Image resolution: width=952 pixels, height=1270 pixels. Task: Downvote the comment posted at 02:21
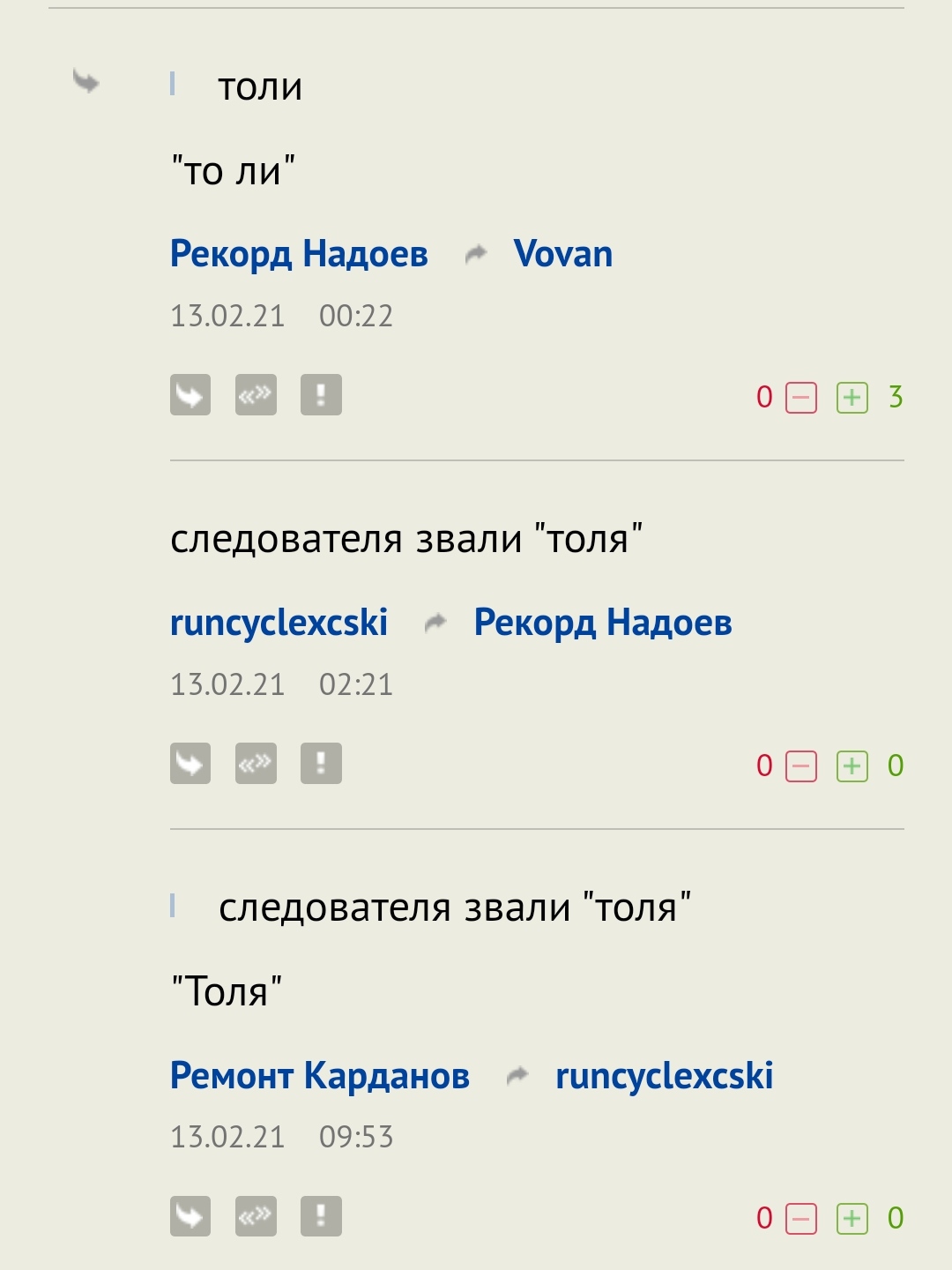pyautogui.click(x=801, y=766)
